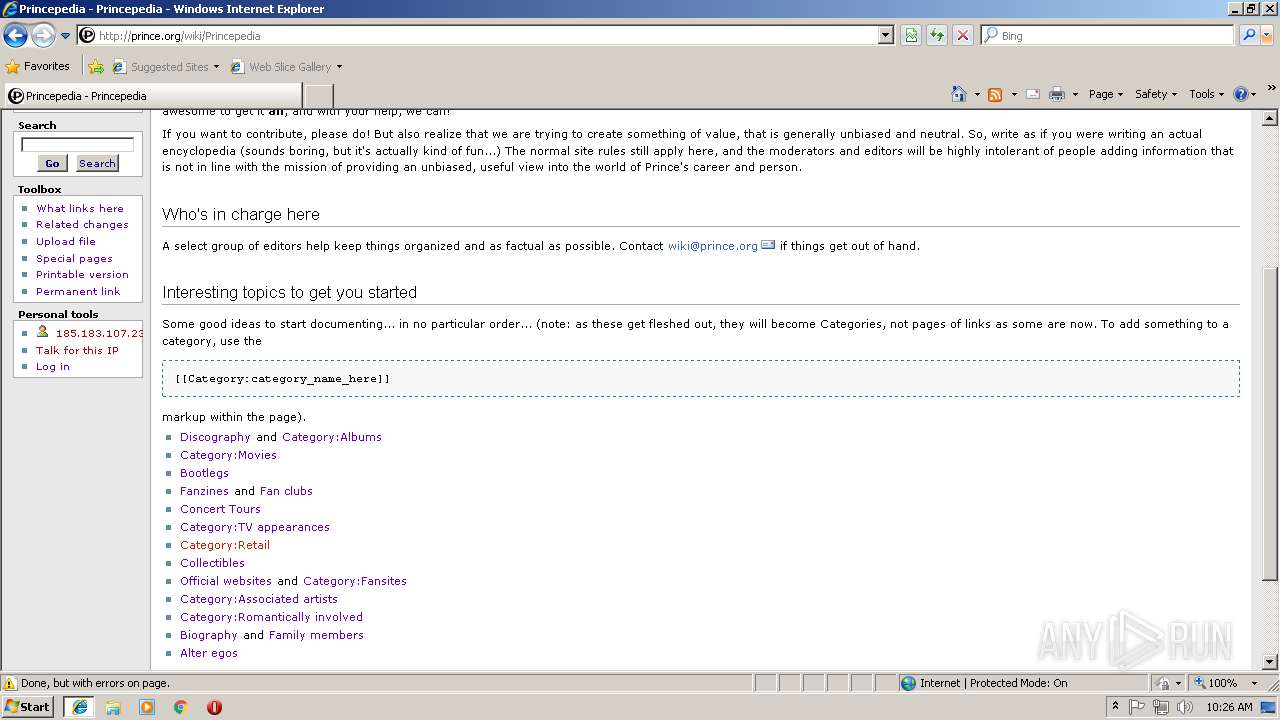Open the Fan clubs link
This screenshot has width=1280, height=720.
[286, 491]
